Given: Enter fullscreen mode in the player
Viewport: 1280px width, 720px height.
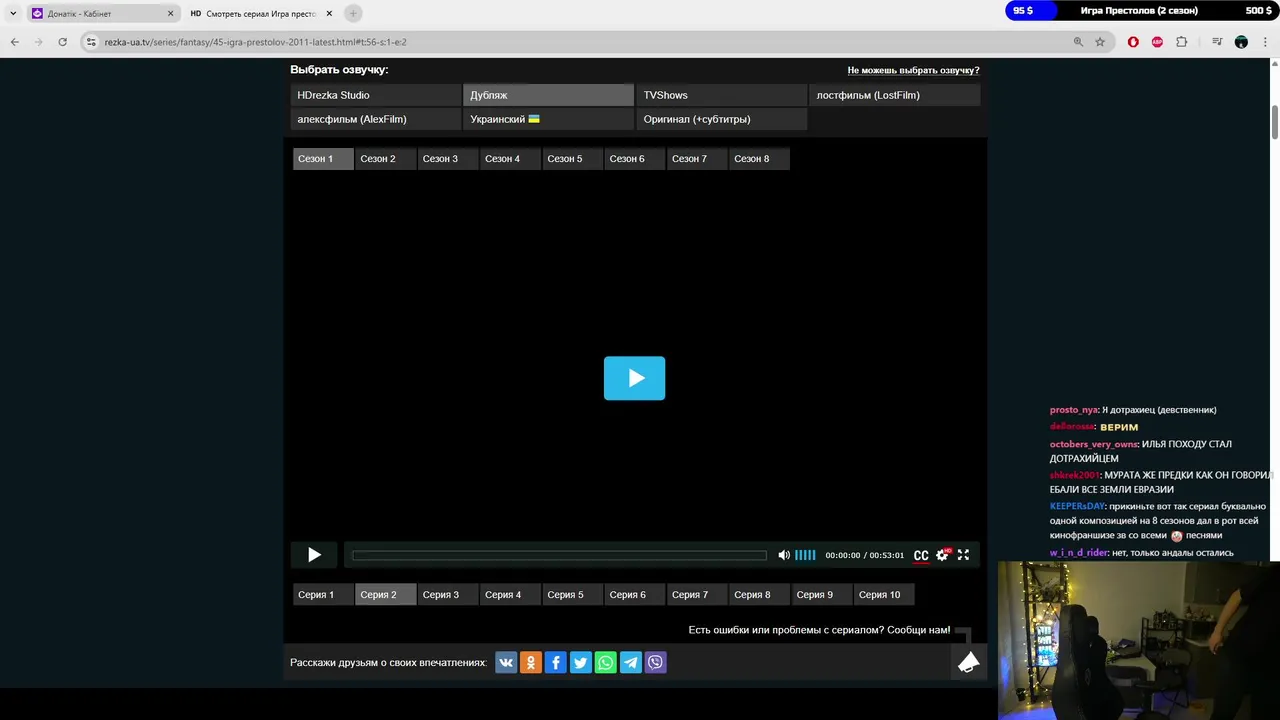Looking at the screenshot, I should (x=963, y=555).
